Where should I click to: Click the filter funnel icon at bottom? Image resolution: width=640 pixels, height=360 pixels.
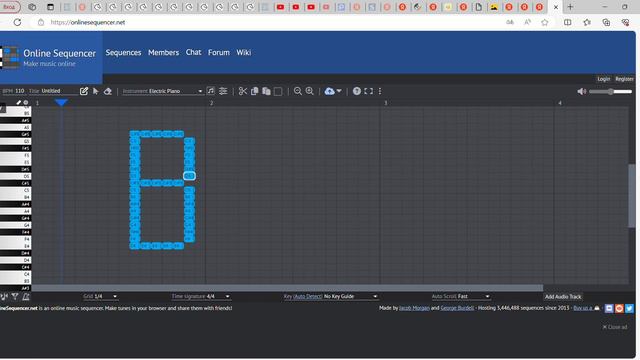coord(15,297)
